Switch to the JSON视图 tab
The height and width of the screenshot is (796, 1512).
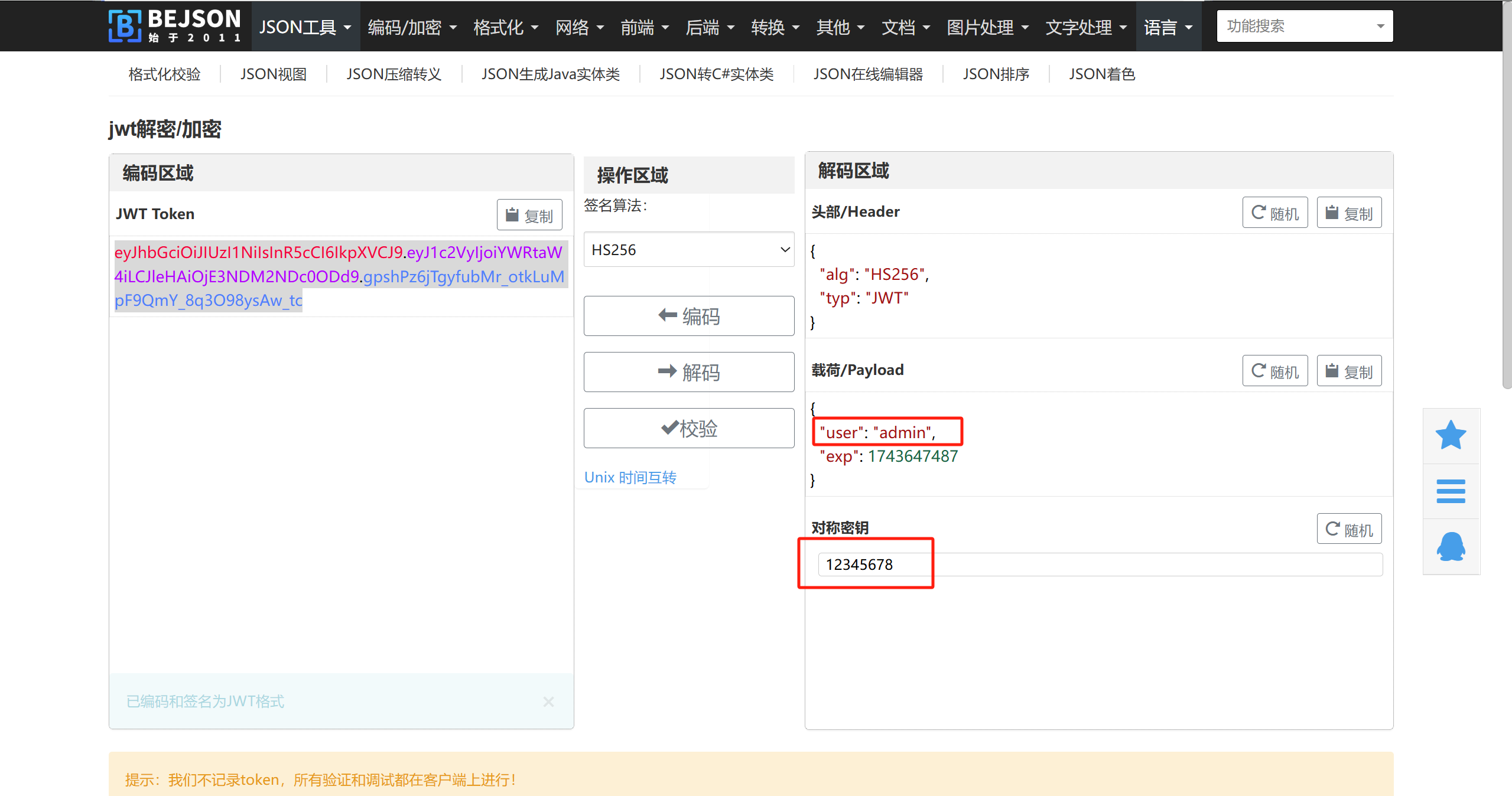click(273, 74)
